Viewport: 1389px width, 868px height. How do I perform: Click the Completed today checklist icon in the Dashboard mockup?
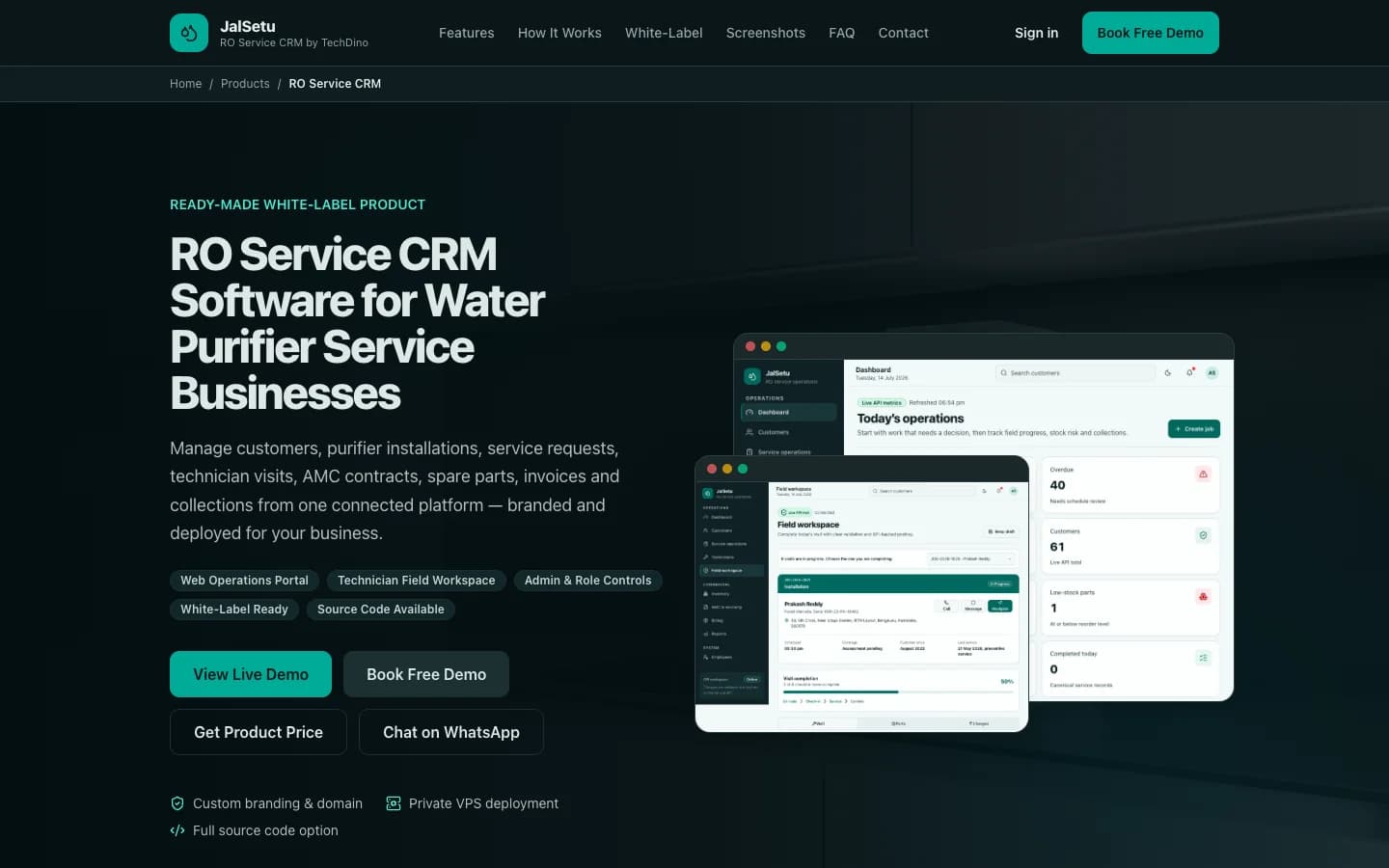tap(1203, 658)
